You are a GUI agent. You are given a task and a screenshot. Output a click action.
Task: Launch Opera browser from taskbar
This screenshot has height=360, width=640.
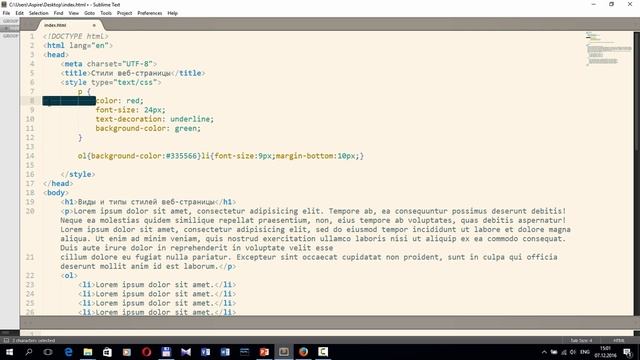click(147, 352)
